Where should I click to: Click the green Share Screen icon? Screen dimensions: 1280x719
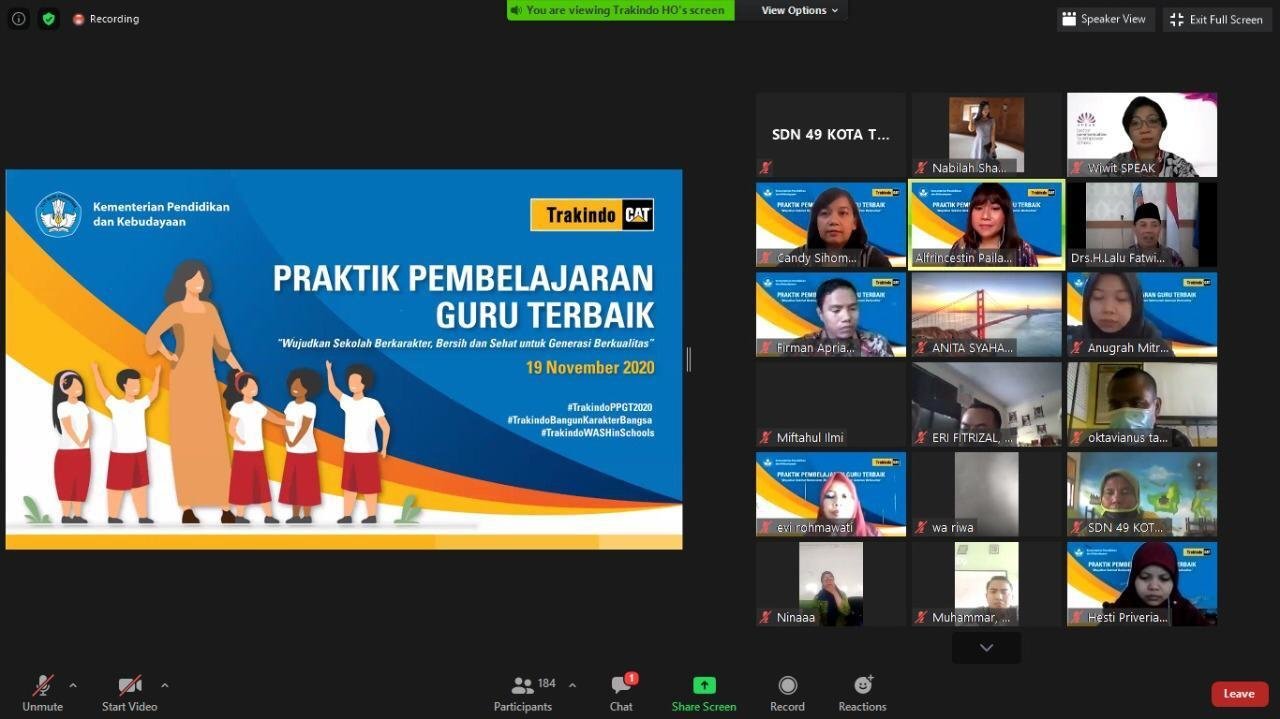pyautogui.click(x=704, y=686)
